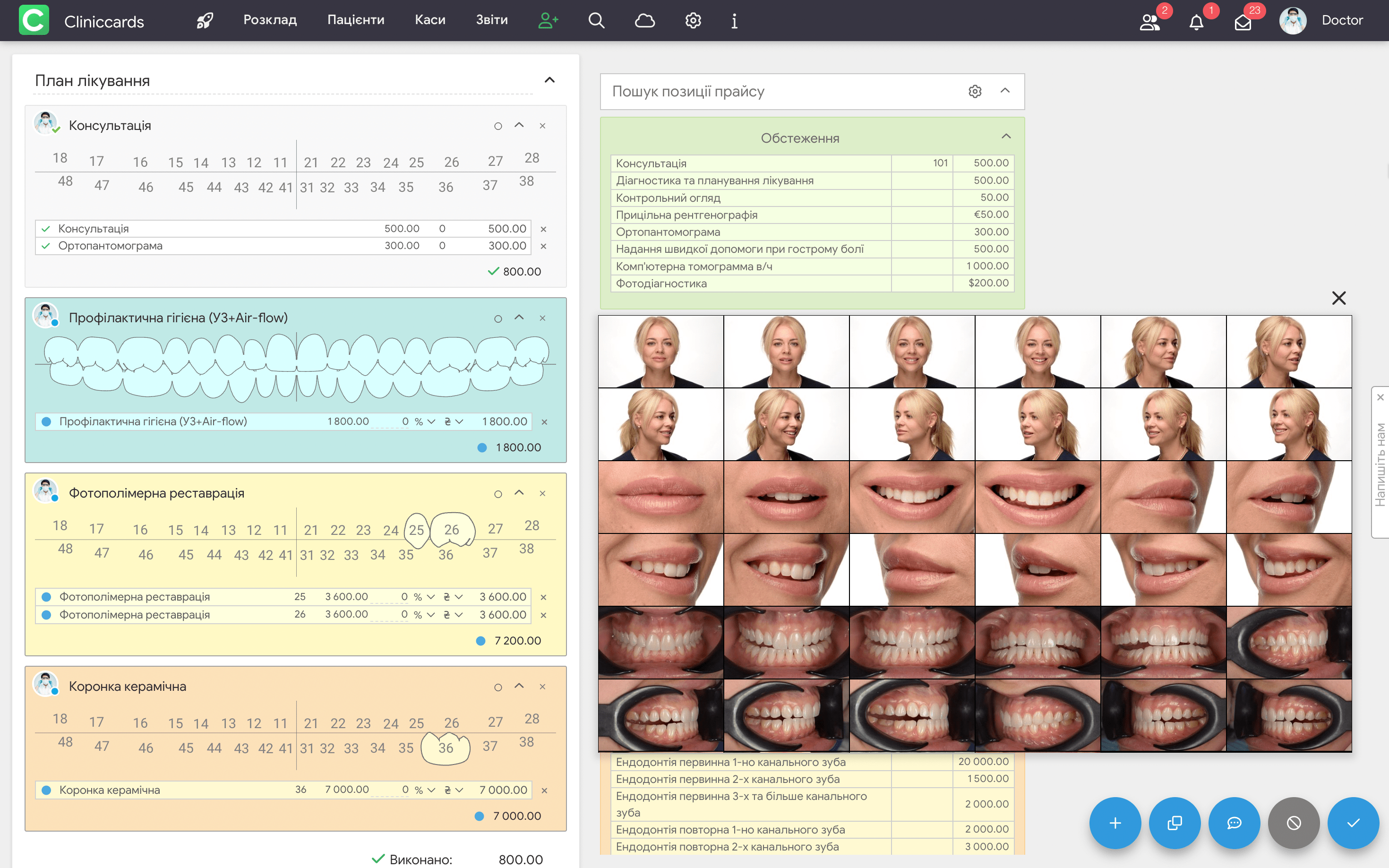Click the blue checkmark confirm button

[x=1353, y=823]
